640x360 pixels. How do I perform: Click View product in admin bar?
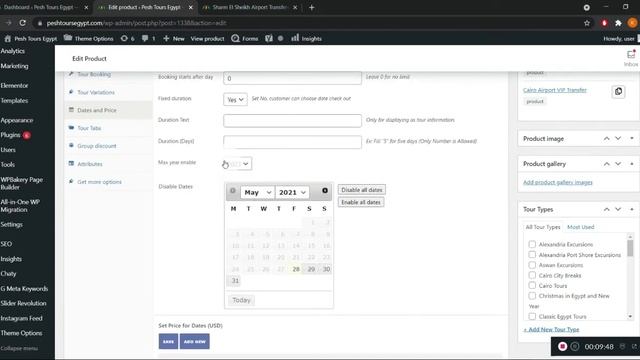(x=207, y=38)
